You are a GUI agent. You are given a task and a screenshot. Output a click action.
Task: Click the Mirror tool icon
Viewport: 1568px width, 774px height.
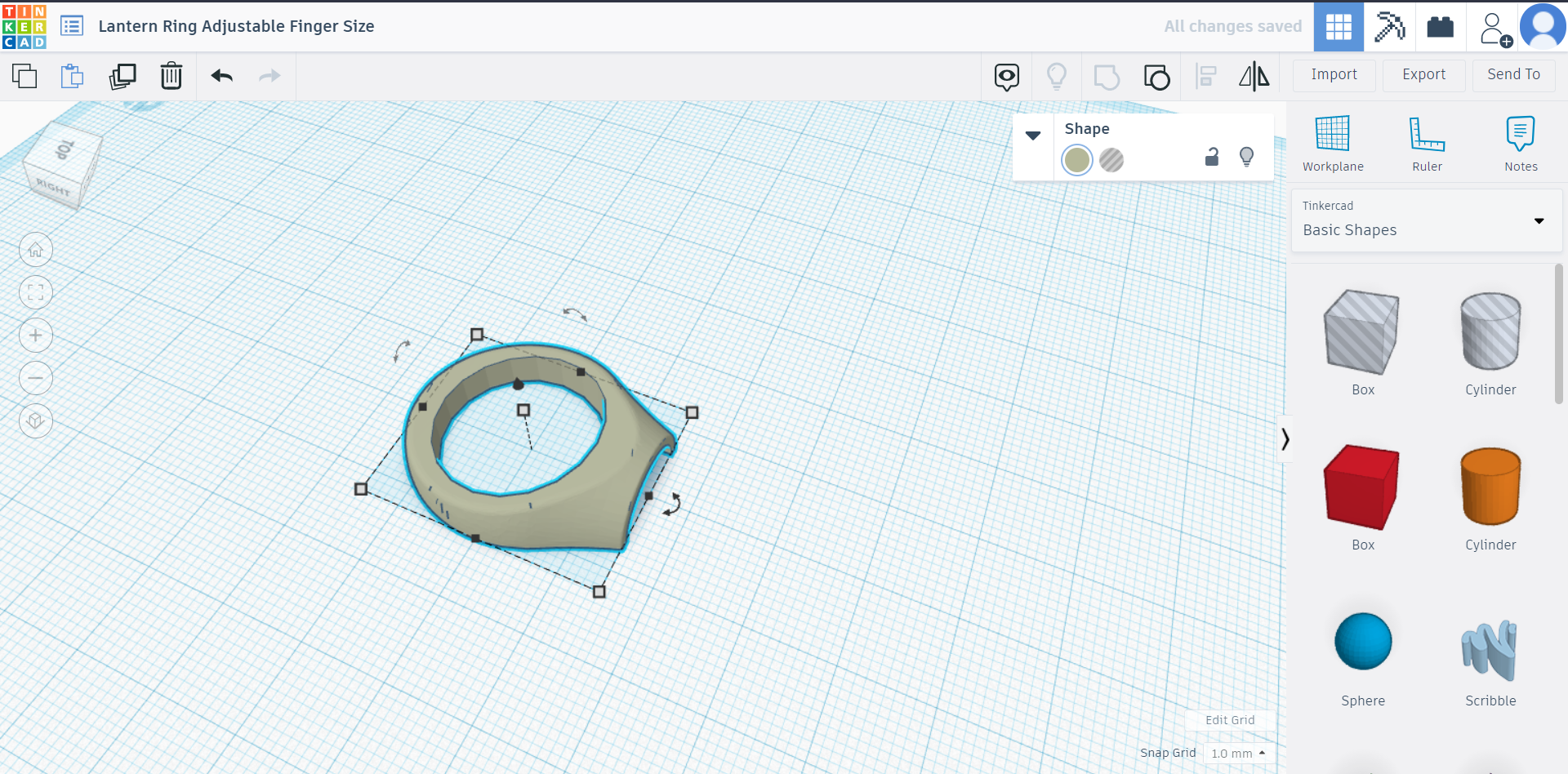(1254, 77)
